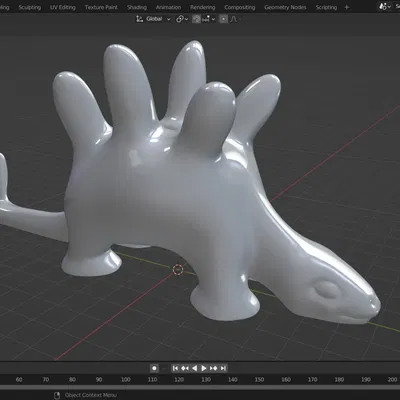
Task: Click frame 150 on the timeline
Action: (259, 379)
